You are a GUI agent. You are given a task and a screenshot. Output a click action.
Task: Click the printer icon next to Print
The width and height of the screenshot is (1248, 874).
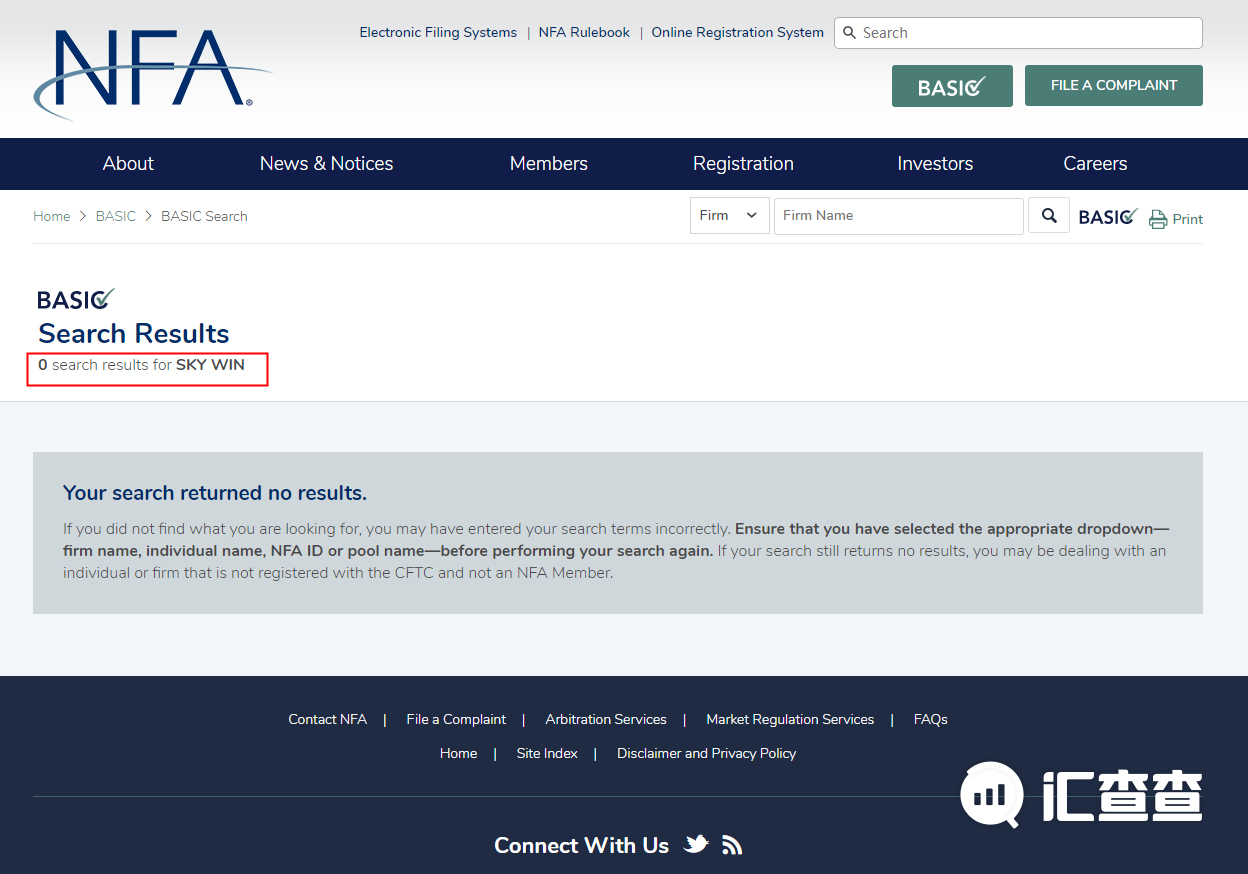[1158, 219]
